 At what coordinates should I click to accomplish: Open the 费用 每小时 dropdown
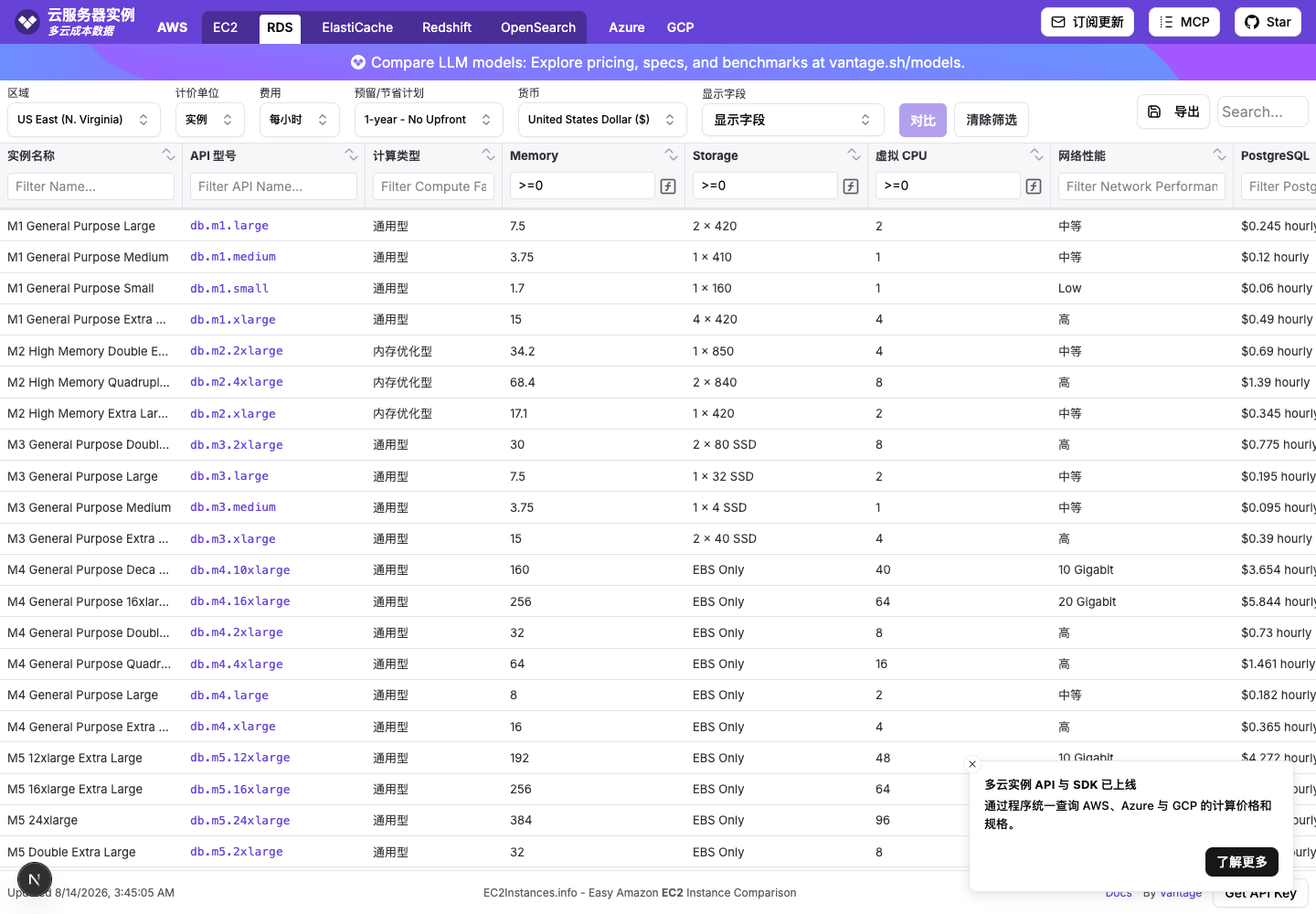click(x=300, y=120)
